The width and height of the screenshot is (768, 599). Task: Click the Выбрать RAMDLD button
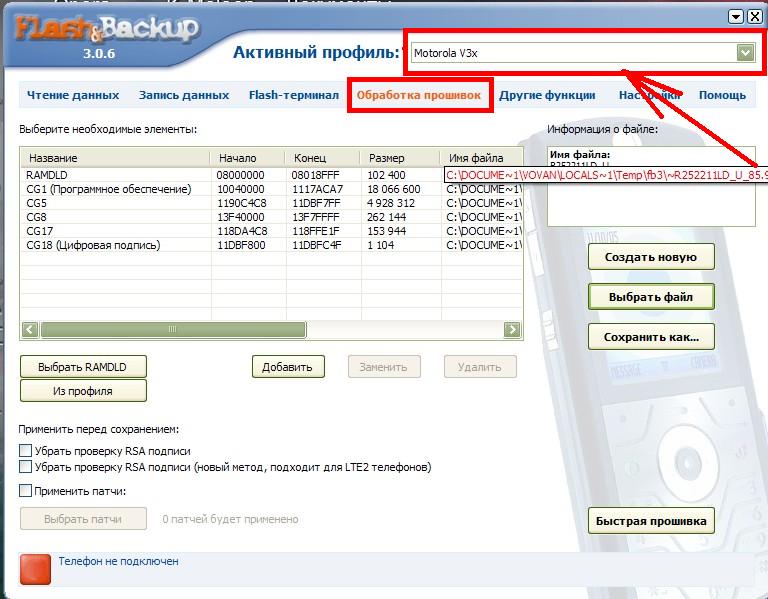(x=83, y=367)
